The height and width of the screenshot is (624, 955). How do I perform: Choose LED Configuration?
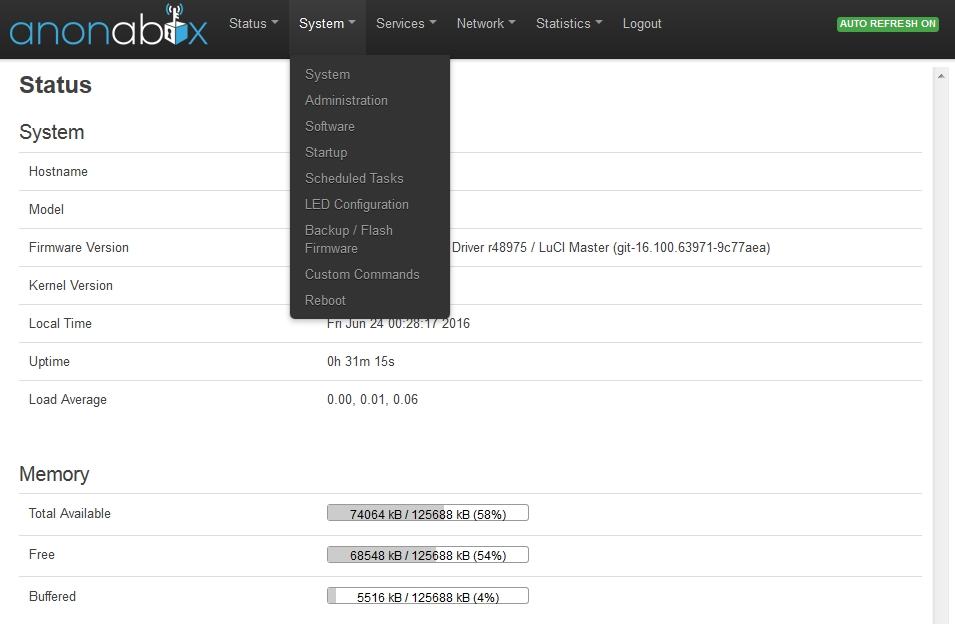click(357, 204)
